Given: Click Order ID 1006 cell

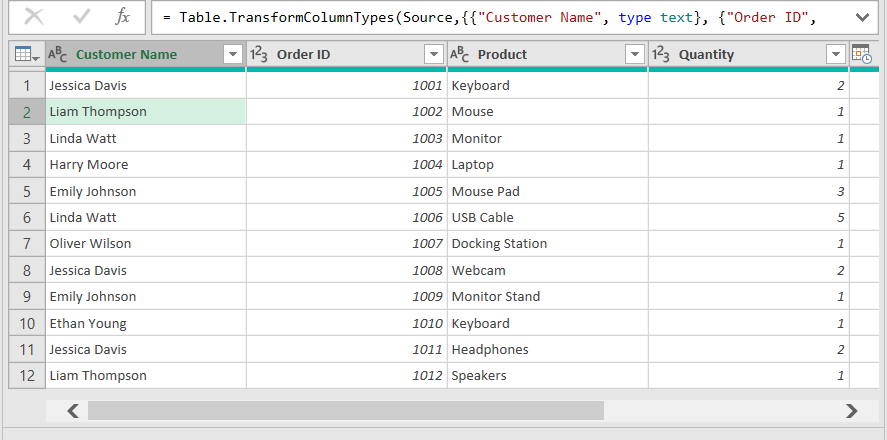Looking at the screenshot, I should point(347,217).
